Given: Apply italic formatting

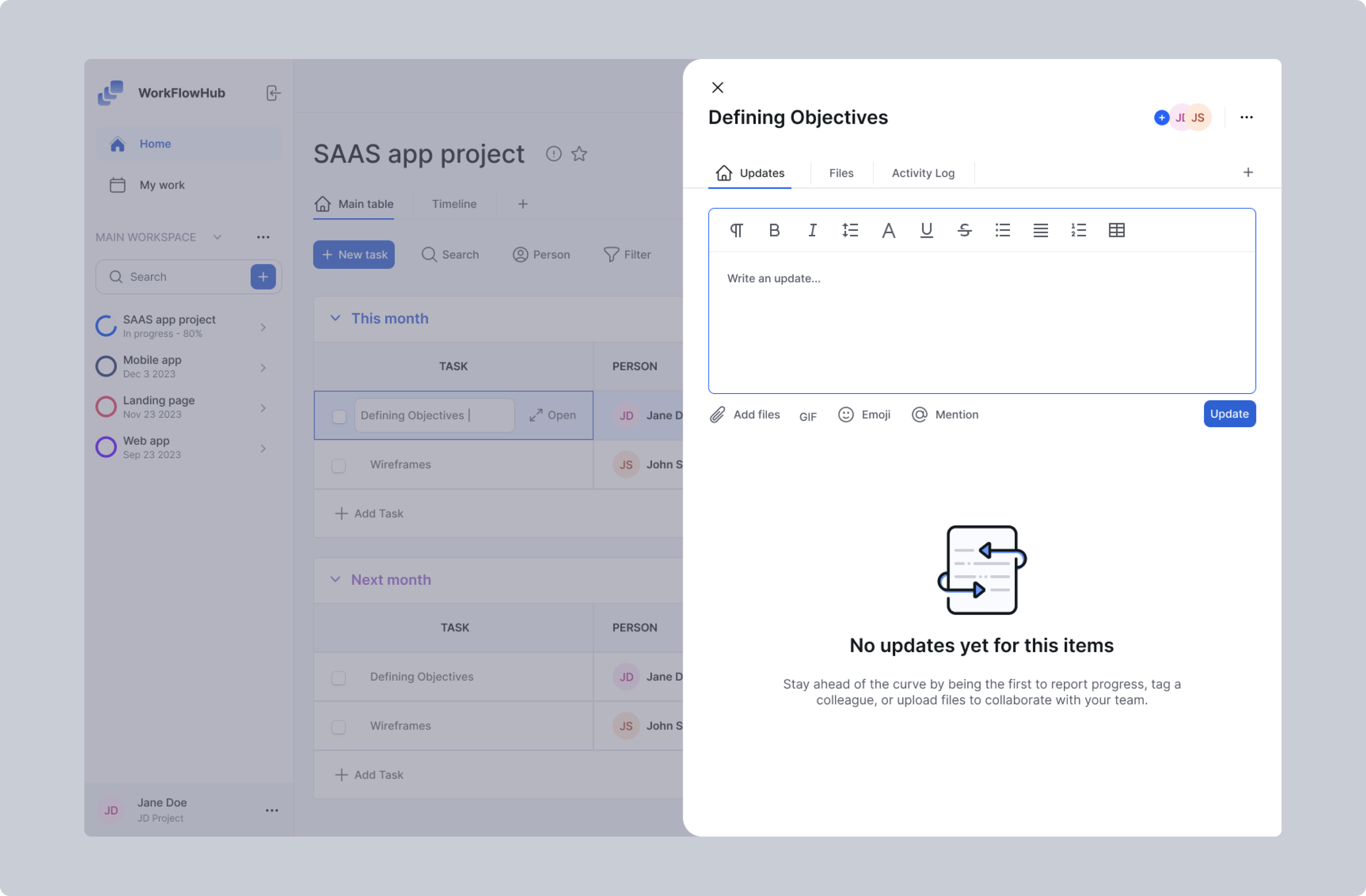Looking at the screenshot, I should (x=812, y=230).
